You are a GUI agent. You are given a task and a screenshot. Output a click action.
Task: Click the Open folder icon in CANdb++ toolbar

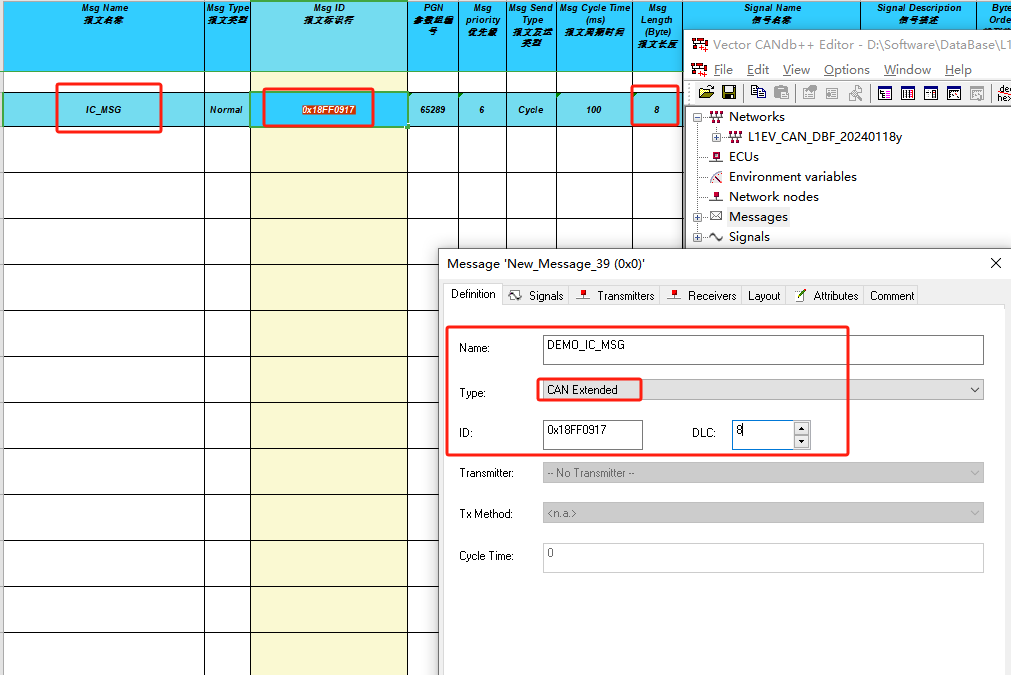(706, 93)
